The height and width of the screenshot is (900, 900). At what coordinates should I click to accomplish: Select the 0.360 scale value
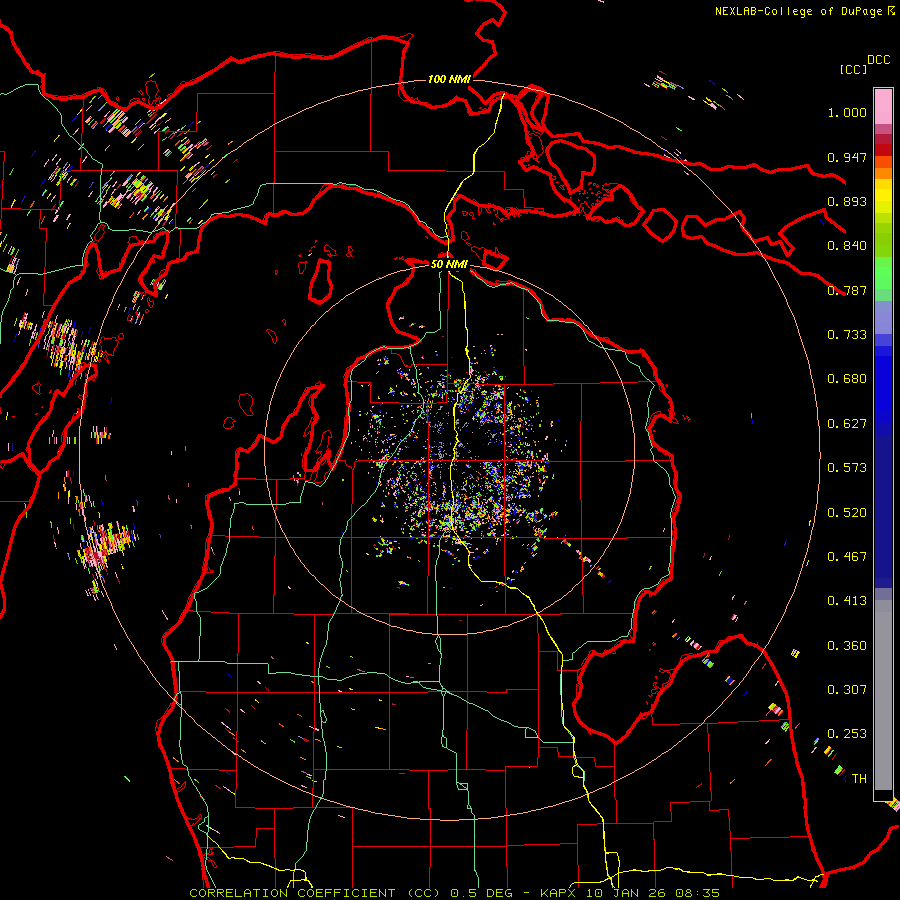pyautogui.click(x=847, y=646)
